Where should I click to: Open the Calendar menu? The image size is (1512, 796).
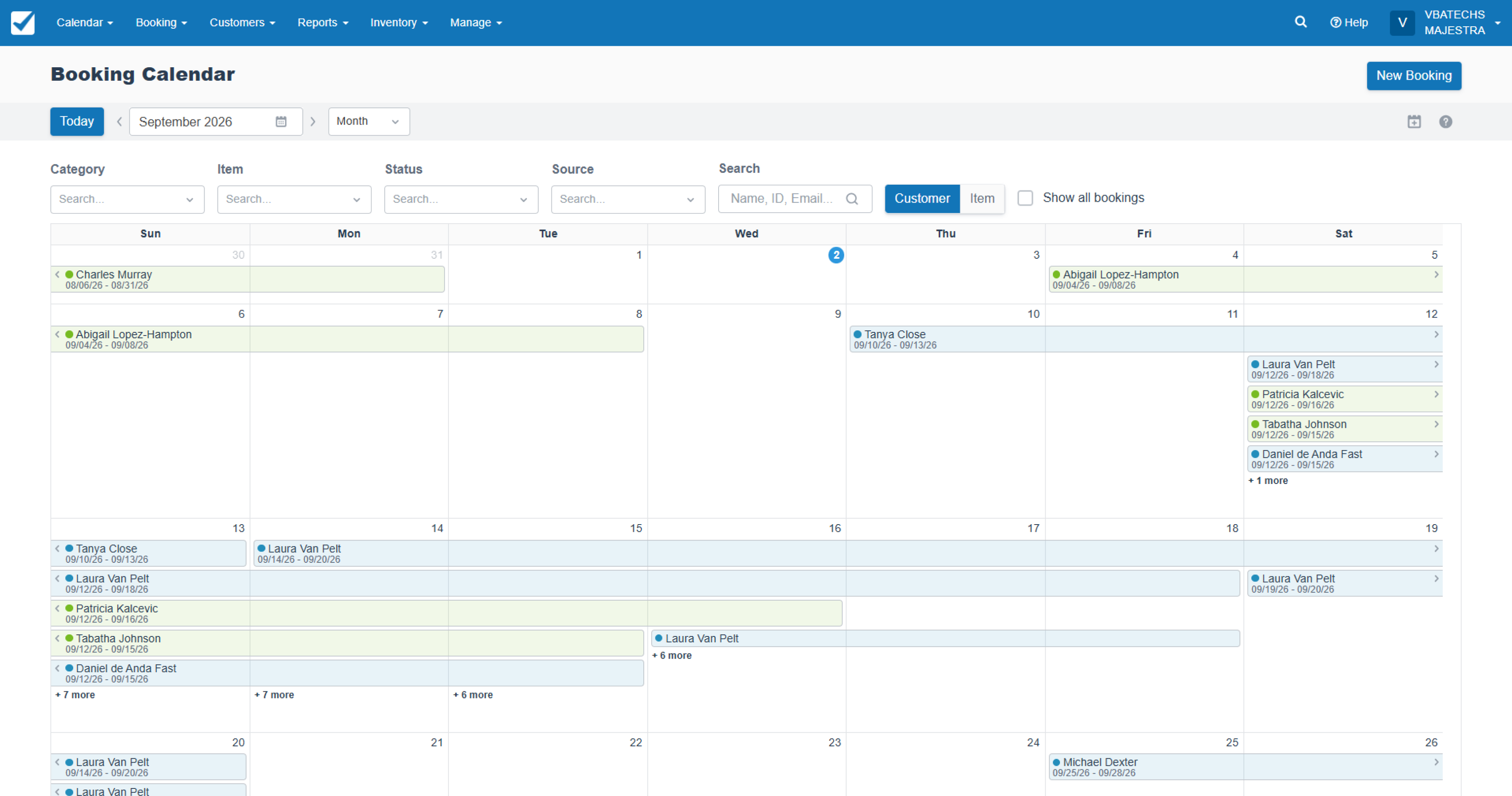[x=84, y=22]
